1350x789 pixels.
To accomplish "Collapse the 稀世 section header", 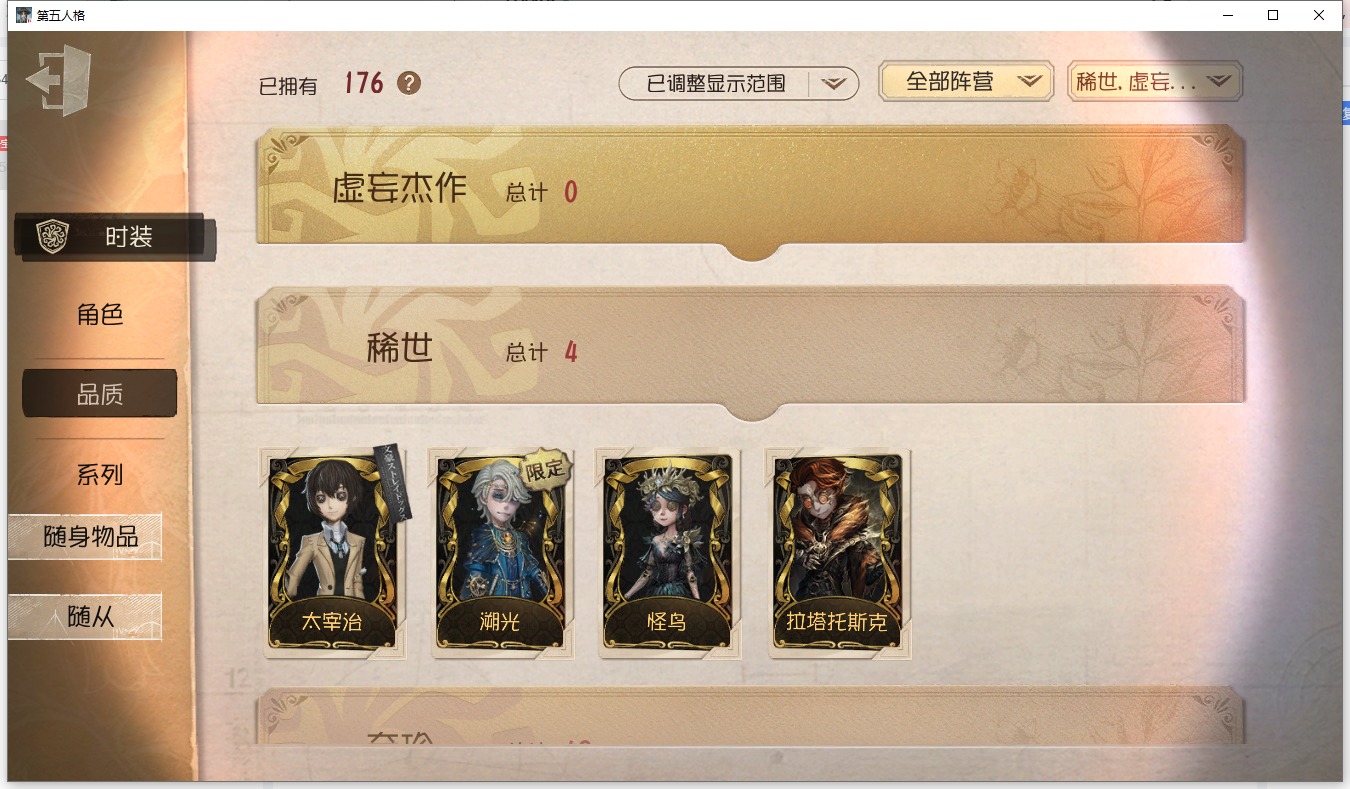I will (750, 351).
